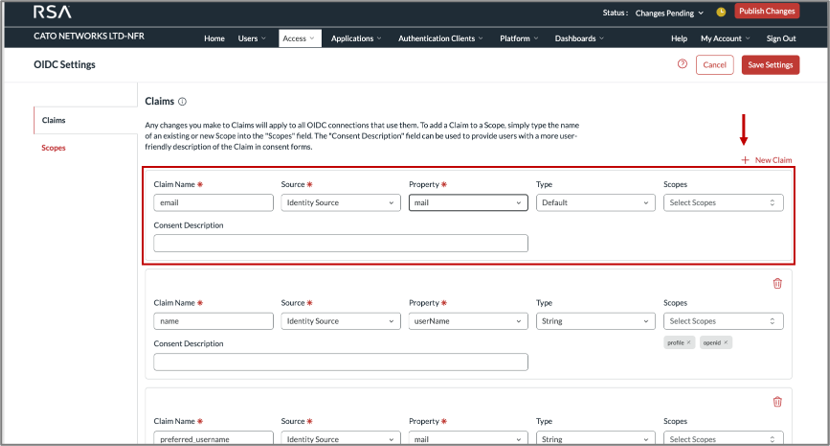Open the 'mail' Property dropdown for email claim

468,203
